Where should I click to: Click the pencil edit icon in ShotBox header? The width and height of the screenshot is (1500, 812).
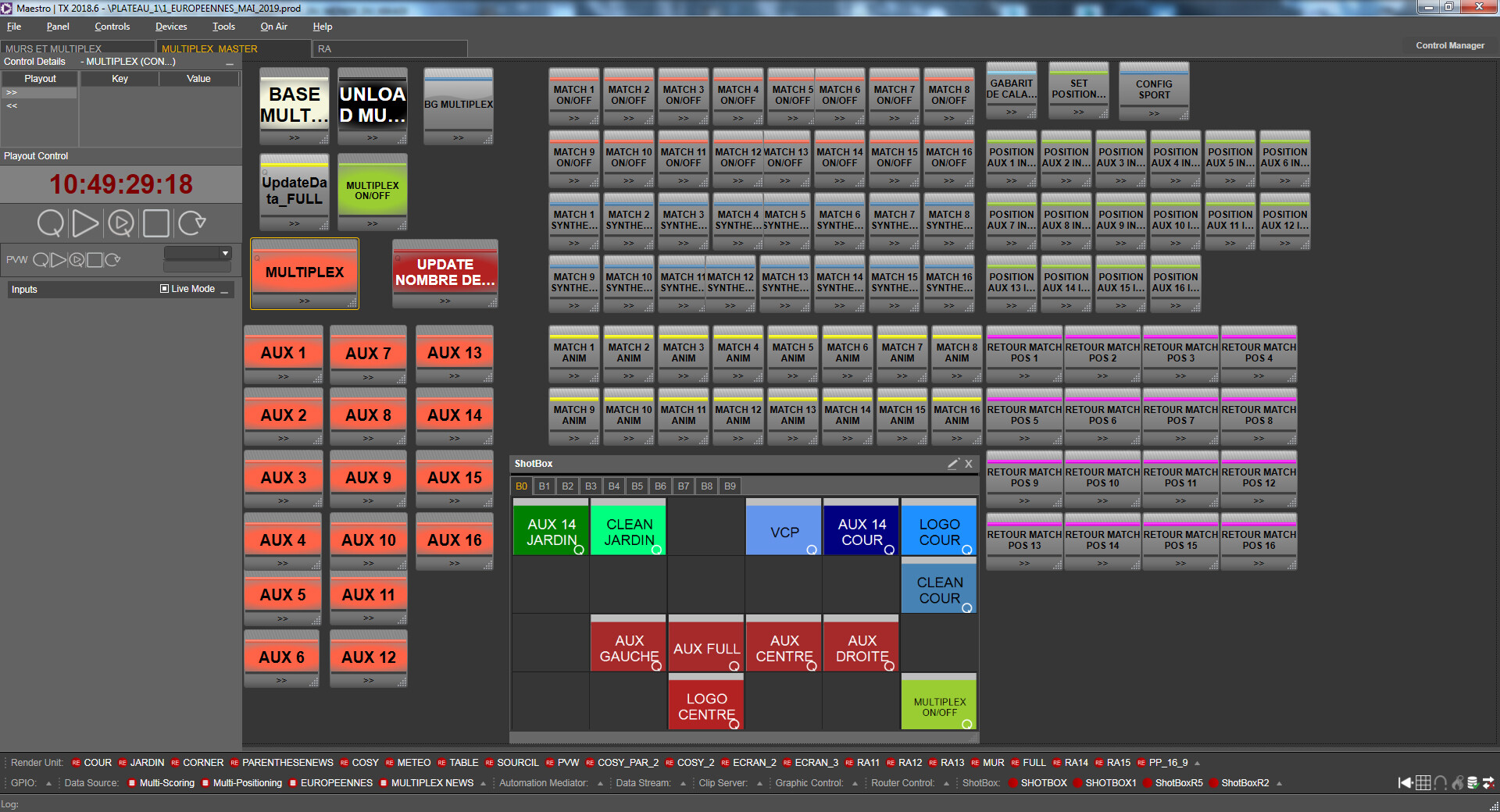click(x=953, y=464)
